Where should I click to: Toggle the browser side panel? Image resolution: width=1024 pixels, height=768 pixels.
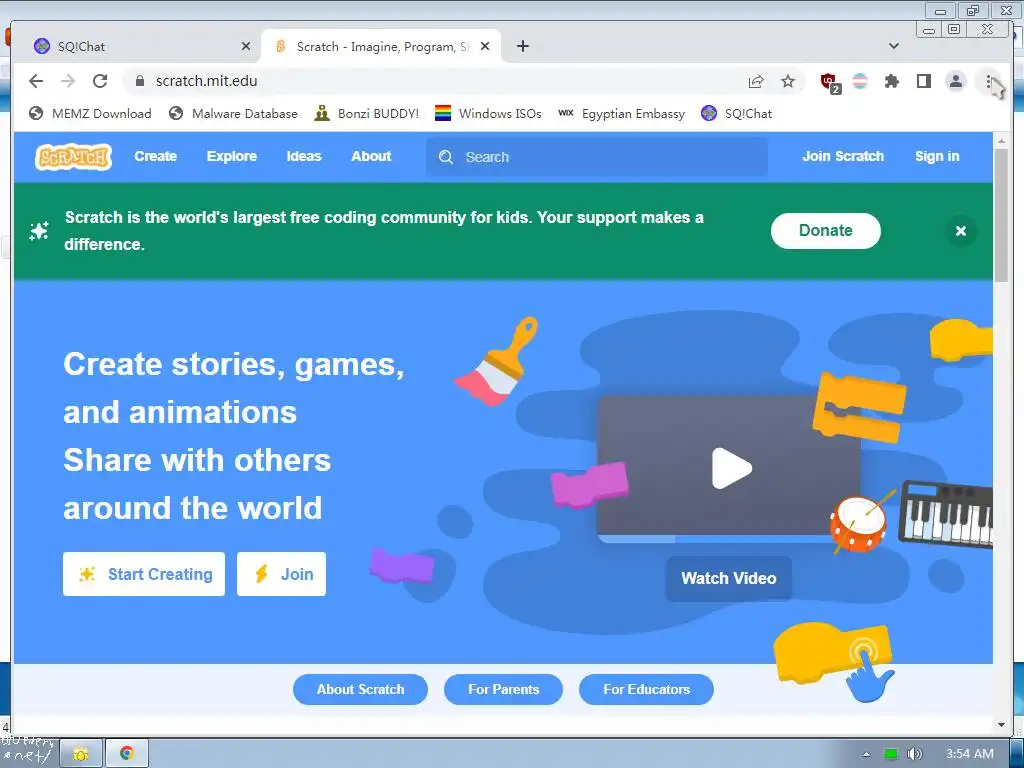923,81
